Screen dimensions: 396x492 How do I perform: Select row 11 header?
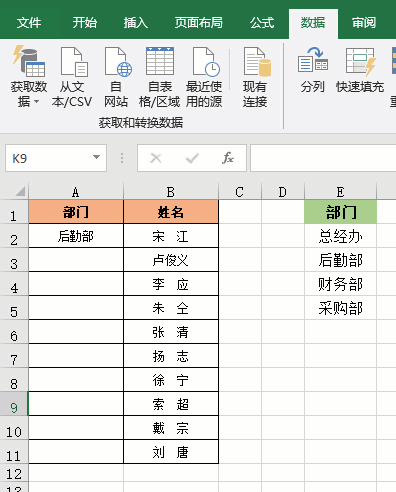pos(14,452)
